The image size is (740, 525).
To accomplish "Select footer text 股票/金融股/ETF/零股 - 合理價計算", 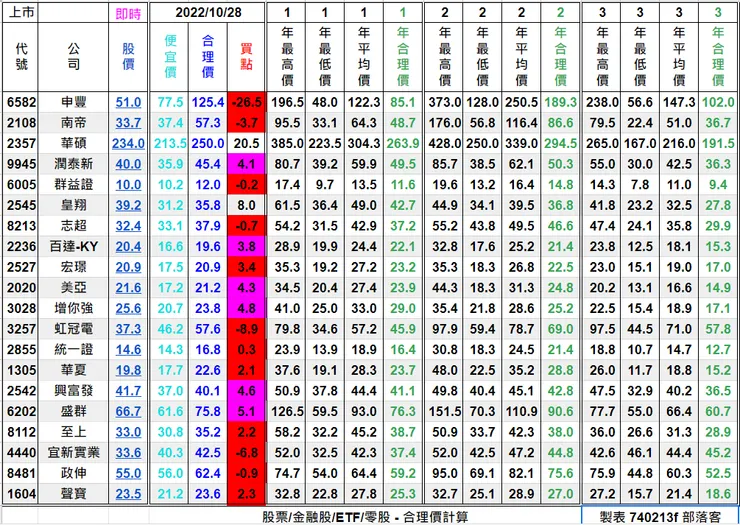I will coord(365,517).
